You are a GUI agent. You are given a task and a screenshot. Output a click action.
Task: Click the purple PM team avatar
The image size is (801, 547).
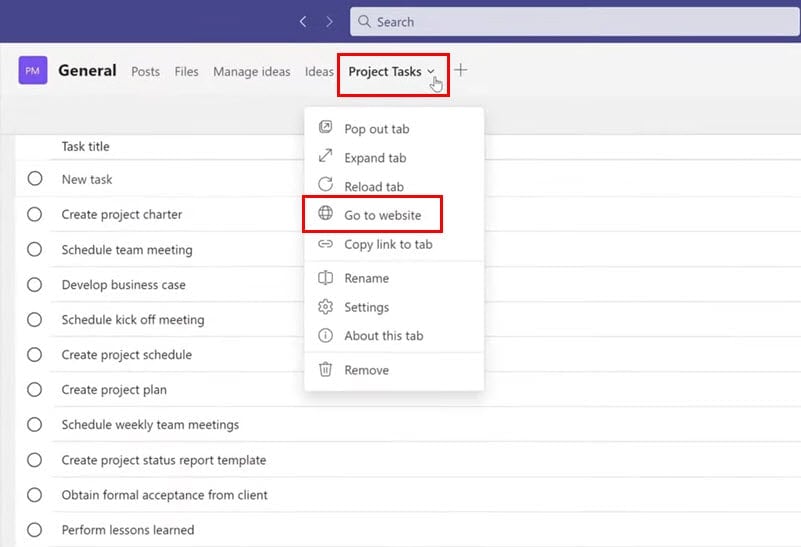(x=33, y=71)
